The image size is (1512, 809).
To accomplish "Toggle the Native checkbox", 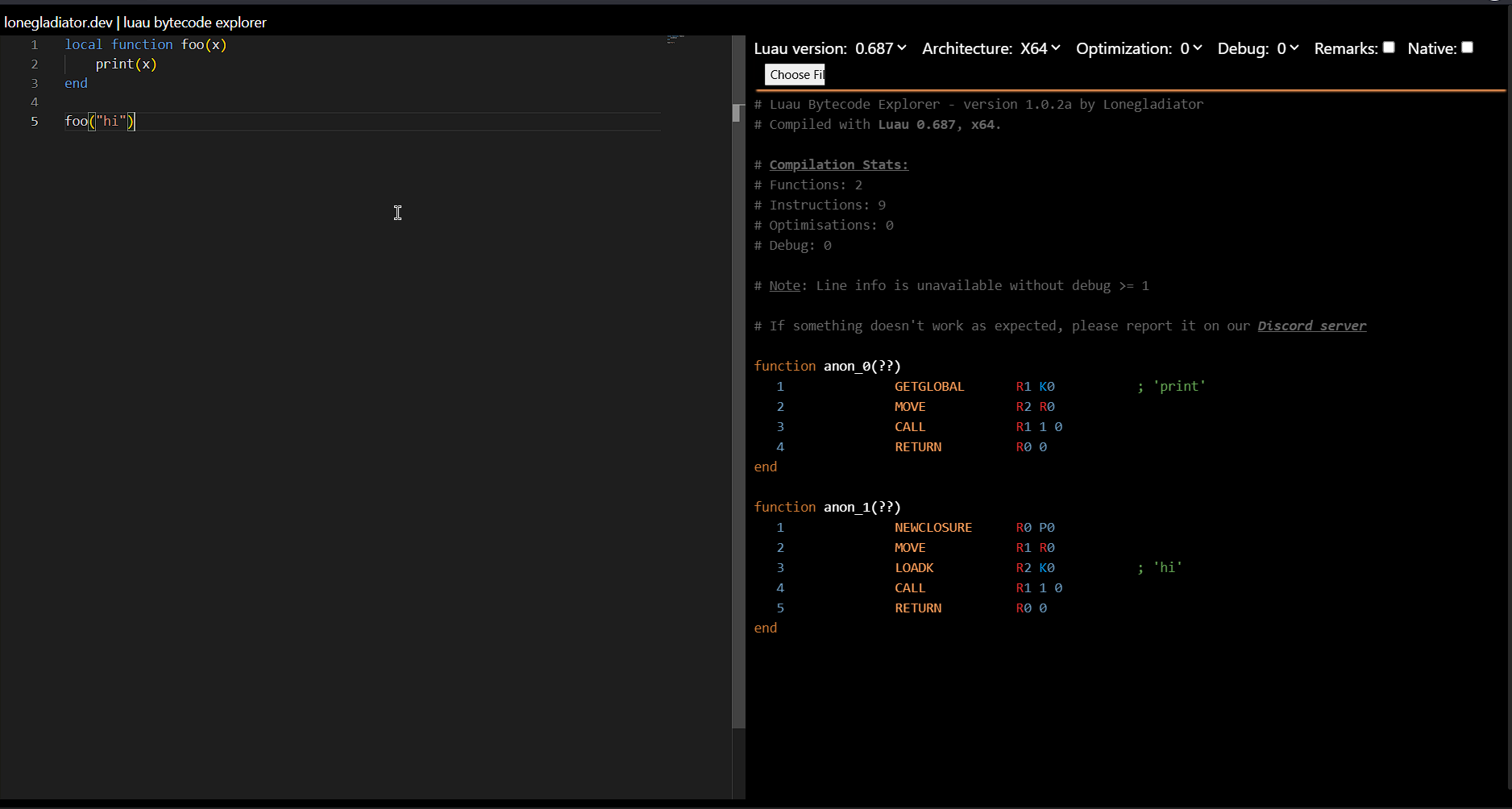I will pyautogui.click(x=1467, y=48).
